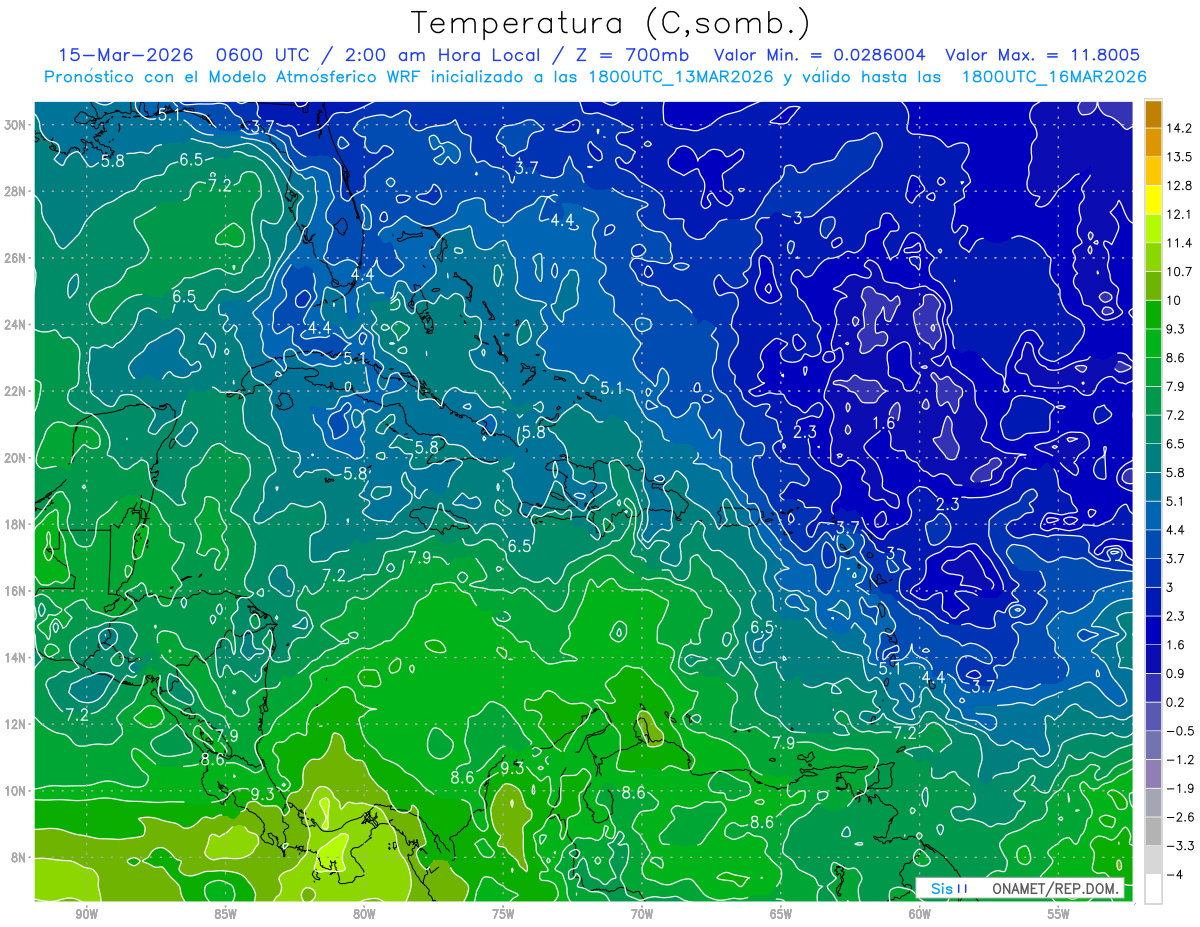Click the -4 value on the color scale
The width and height of the screenshot is (1200, 927).
click(1174, 874)
